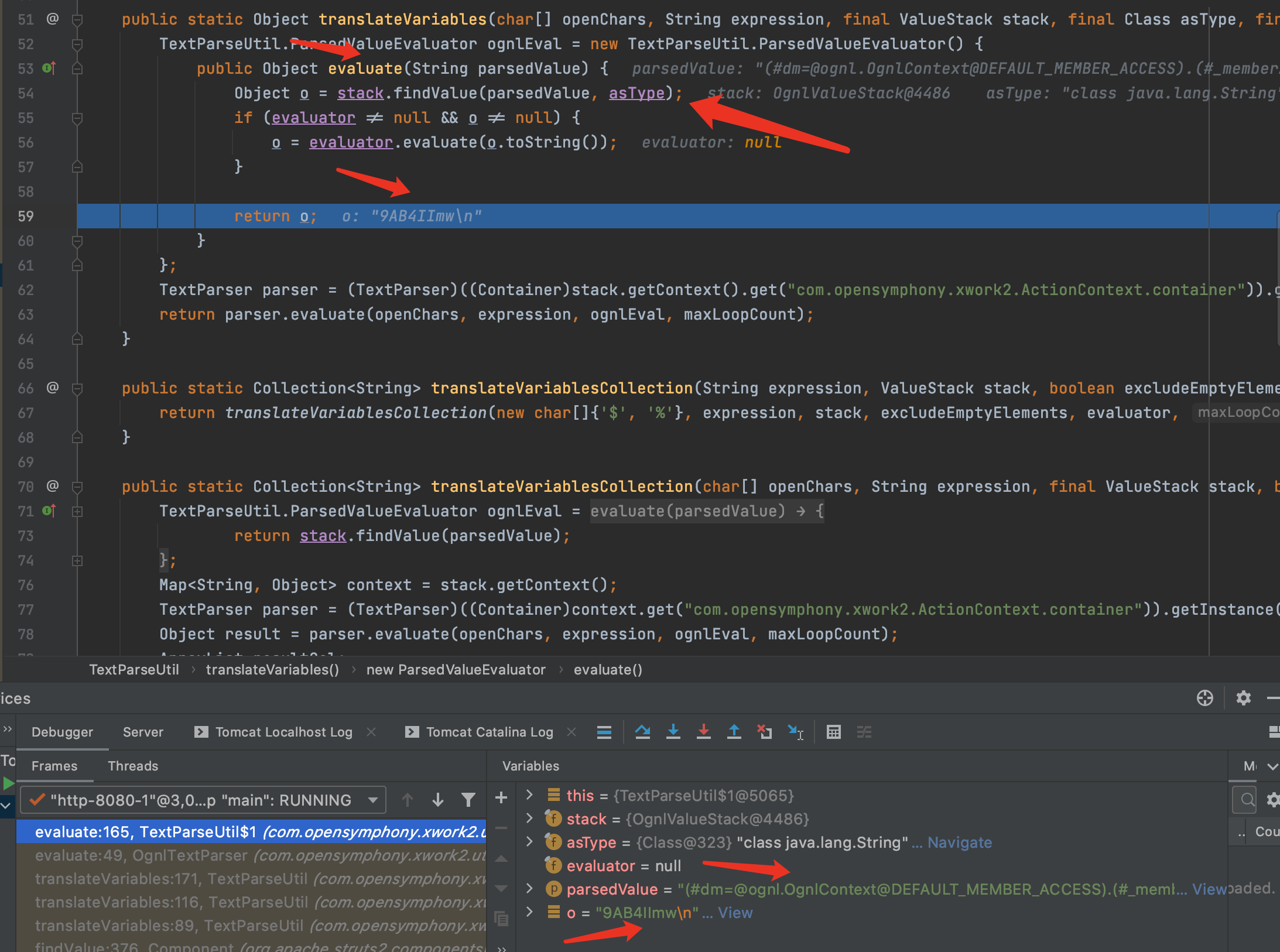Select previous frame up arrow
1280x952 pixels.
408,800
